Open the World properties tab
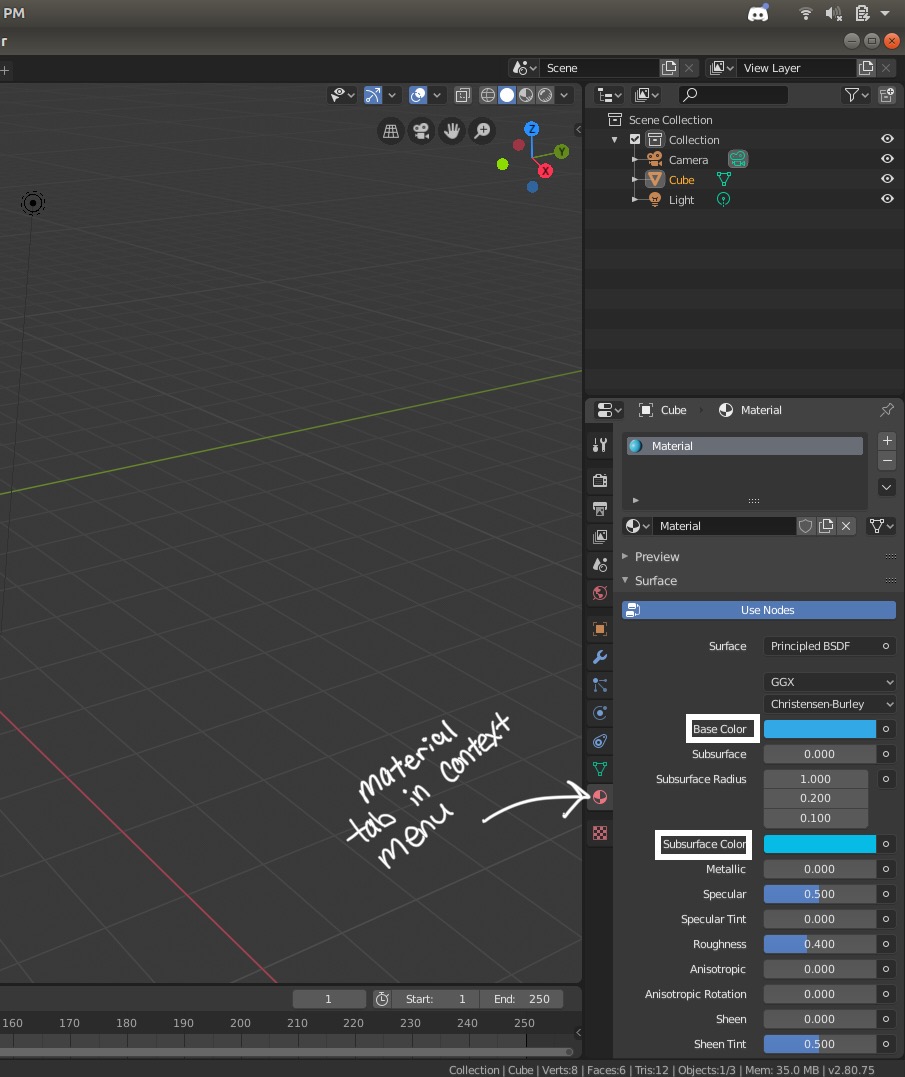 coord(599,593)
